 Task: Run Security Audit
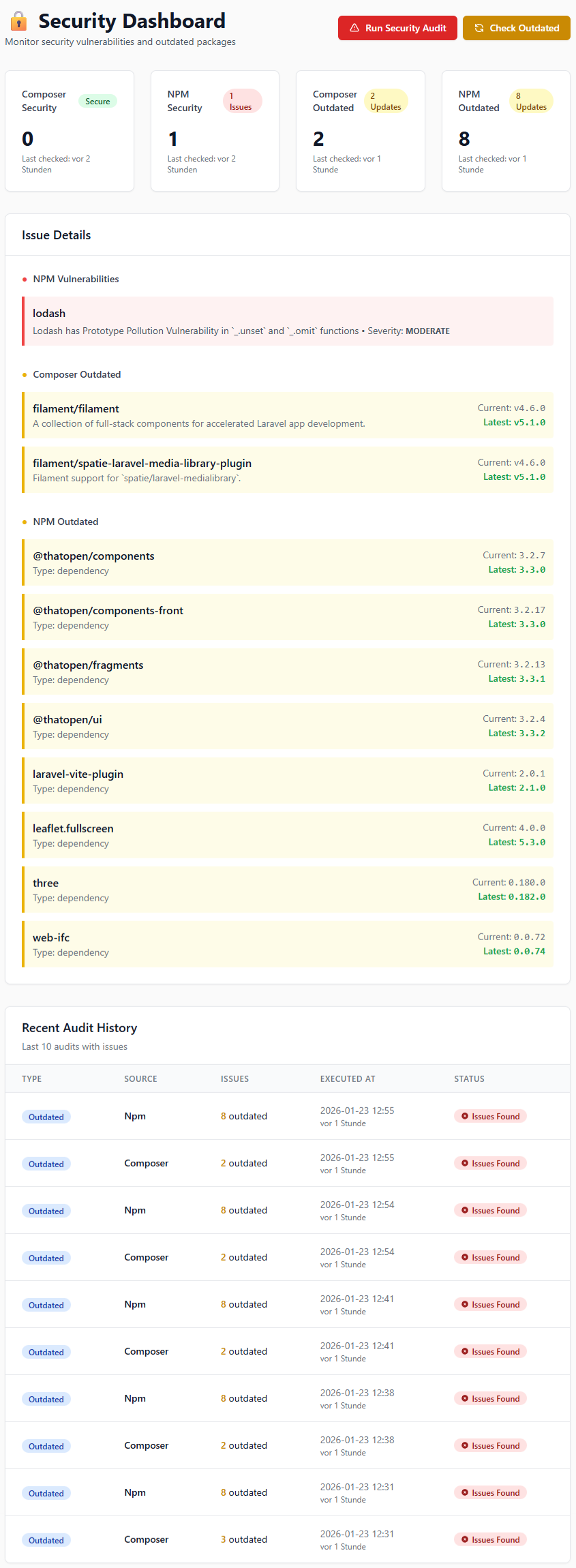[397, 28]
